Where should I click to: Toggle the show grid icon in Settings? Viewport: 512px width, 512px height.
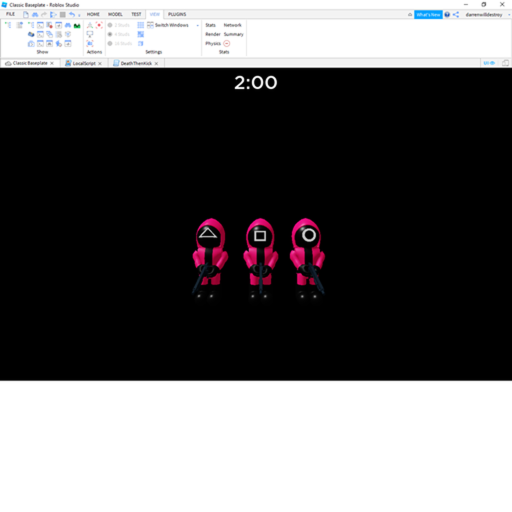[141, 25]
